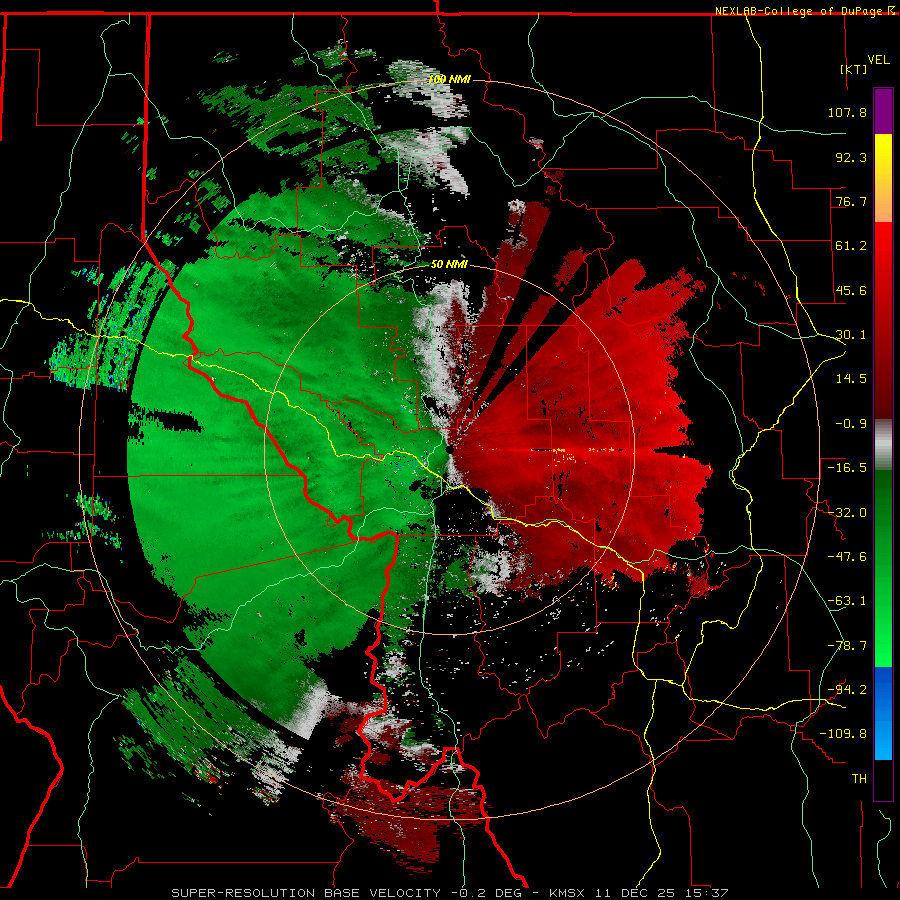This screenshot has height=900, width=900.
Task: Click the 92.3 legend value
Action: [x=851, y=157]
